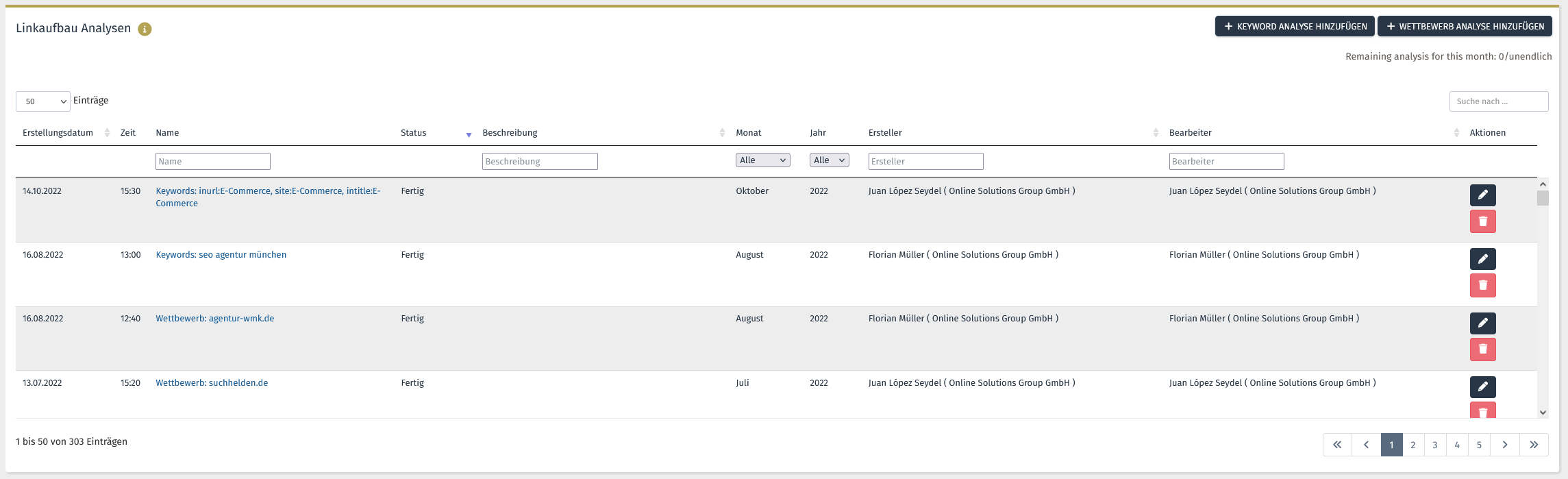Image resolution: width=1568 pixels, height=479 pixels.
Task: Edit the seo agentur münchen entry
Action: pyautogui.click(x=1482, y=259)
